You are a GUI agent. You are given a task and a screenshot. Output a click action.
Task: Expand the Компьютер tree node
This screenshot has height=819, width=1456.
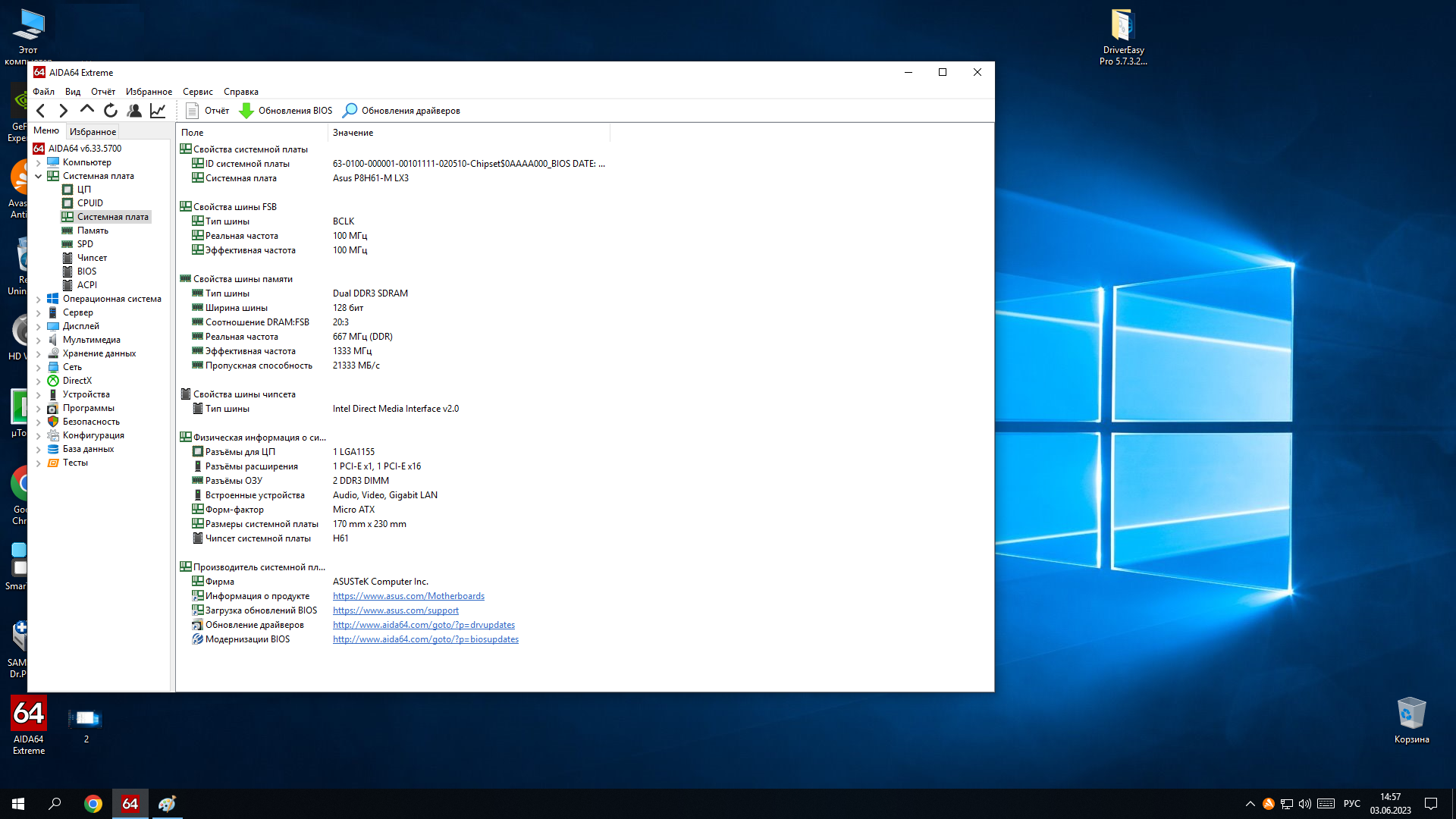click(39, 162)
